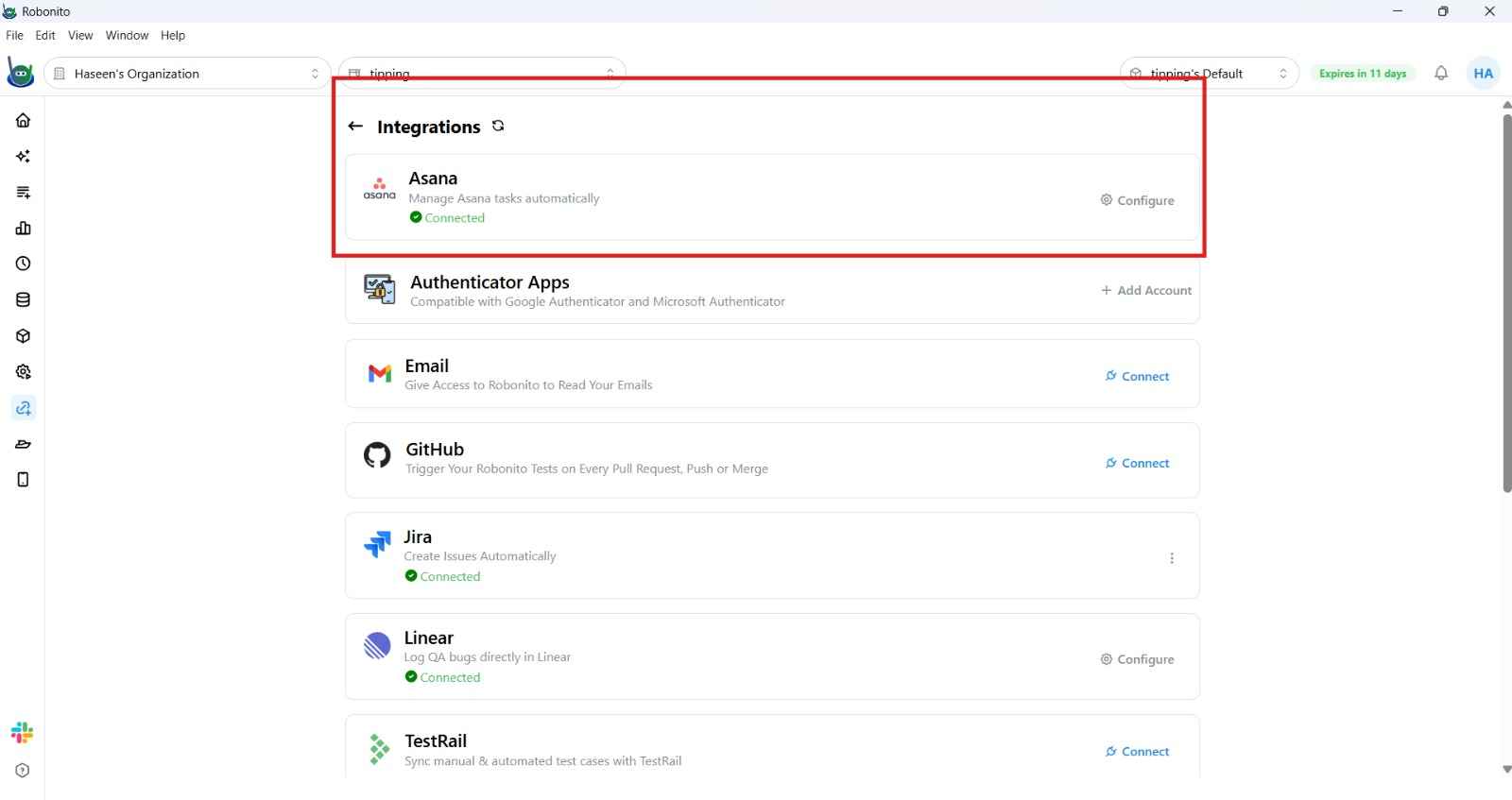Click 'Give Access to Robonito to Read Your Emails'

[x=528, y=384]
